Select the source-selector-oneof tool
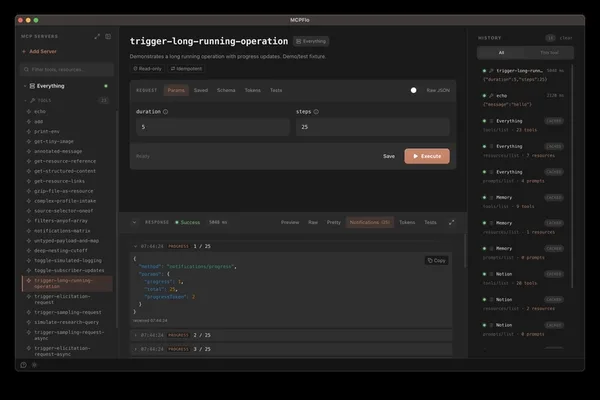 [64, 211]
